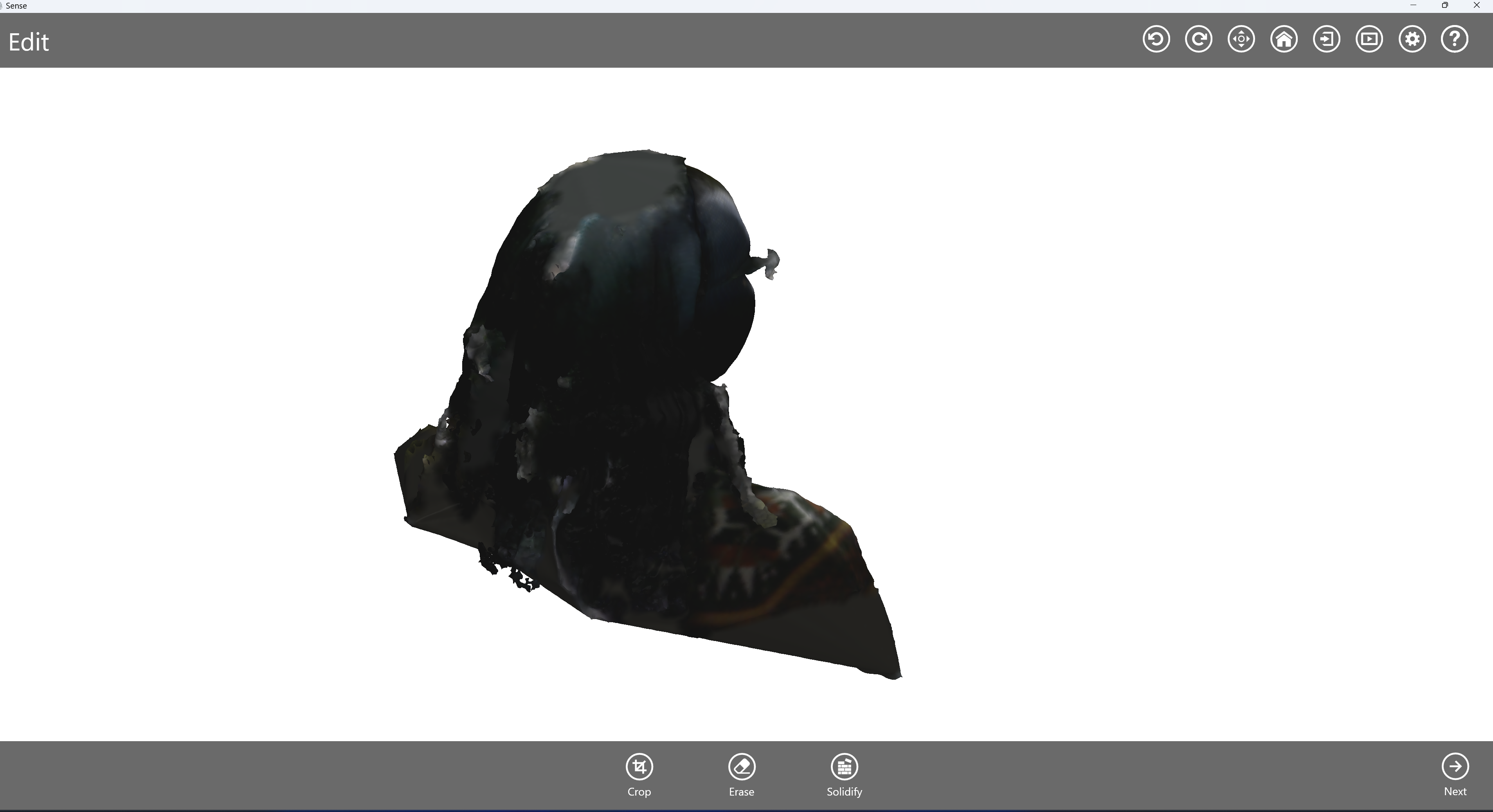This screenshot has height=812, width=1493.
Task: Minimize the Sense window
Action: 1413,5
